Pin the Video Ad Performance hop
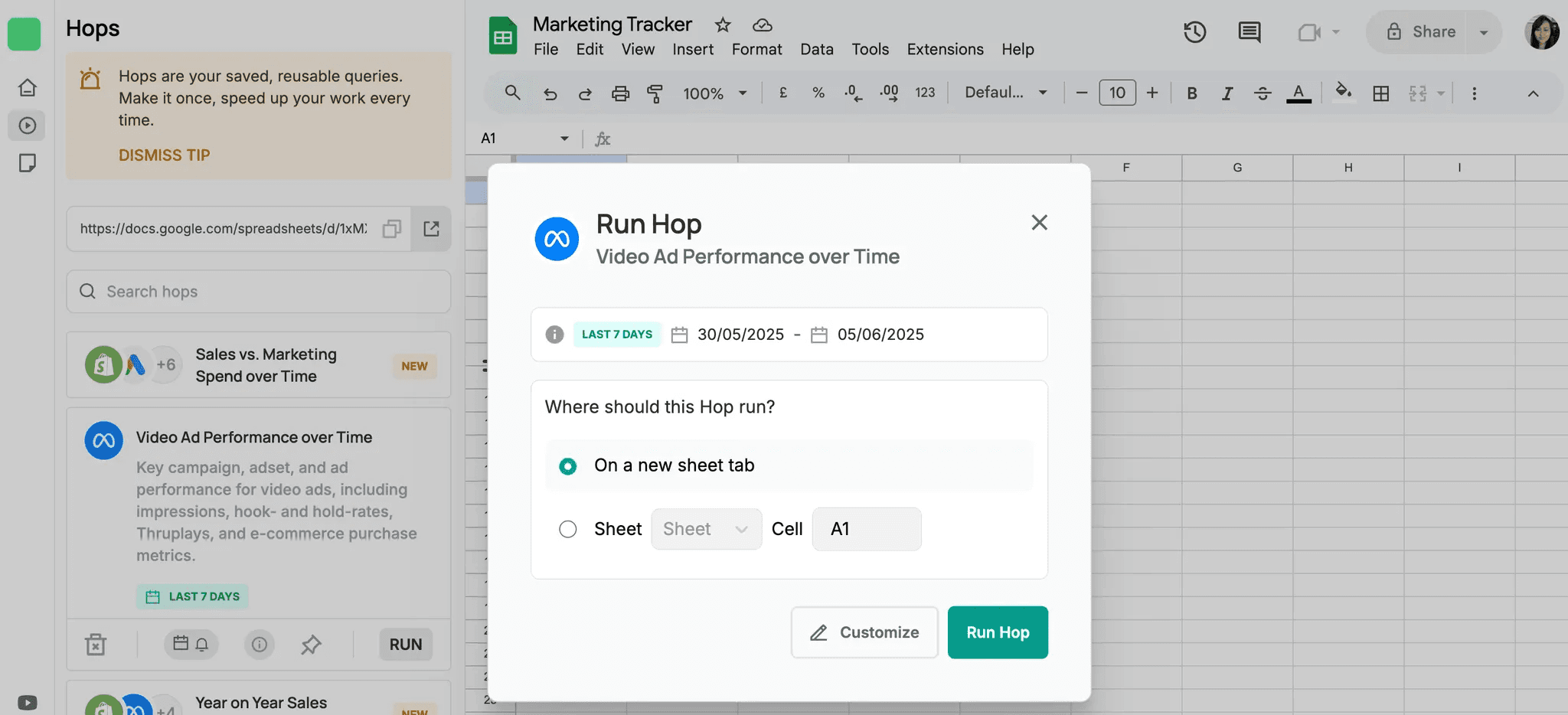This screenshot has width=1568, height=715. click(311, 645)
